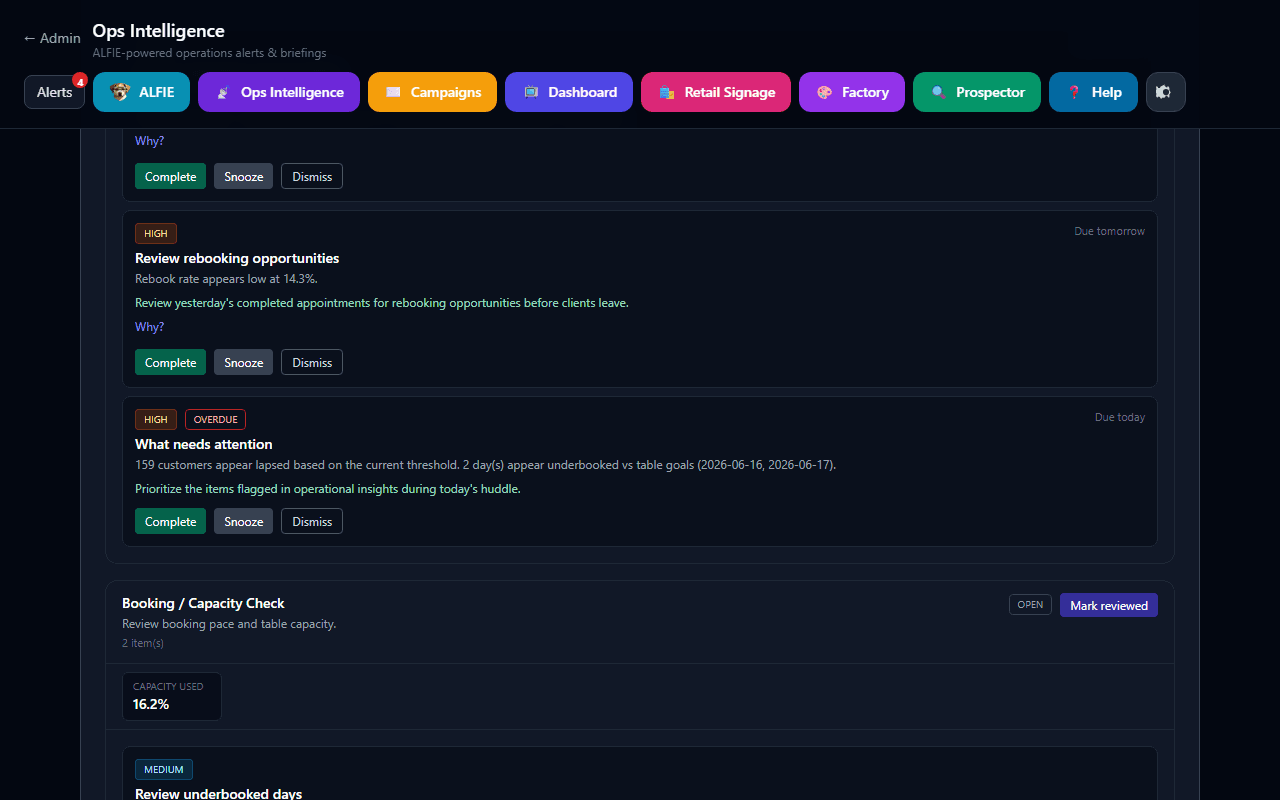
Task: Expand Why? under Review rebooking opportunities
Action: (x=149, y=327)
